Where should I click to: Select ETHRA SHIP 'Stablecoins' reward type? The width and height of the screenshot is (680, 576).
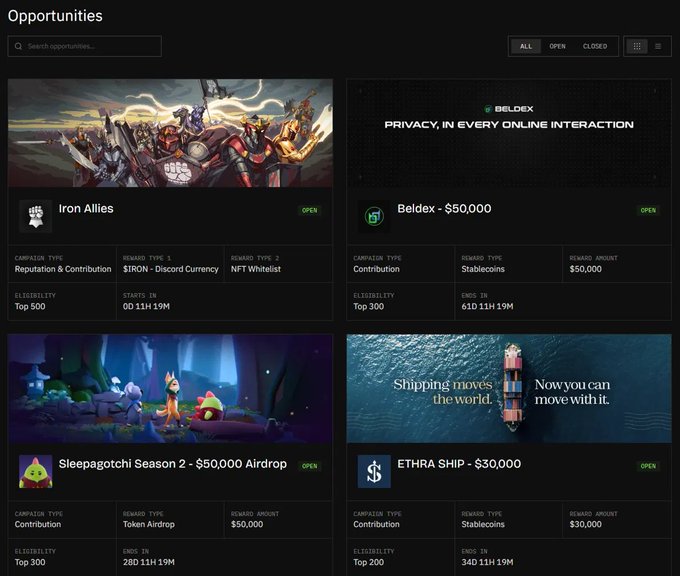[483, 524]
